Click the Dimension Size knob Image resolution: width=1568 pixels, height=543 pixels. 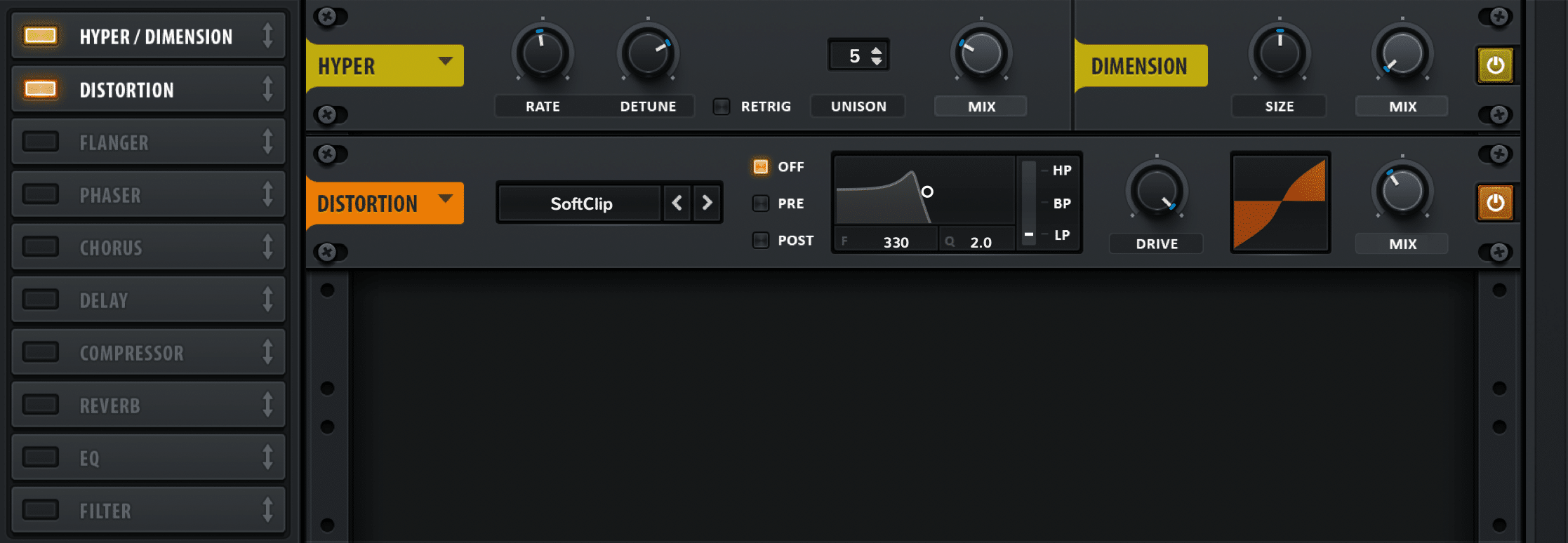pos(1280,53)
